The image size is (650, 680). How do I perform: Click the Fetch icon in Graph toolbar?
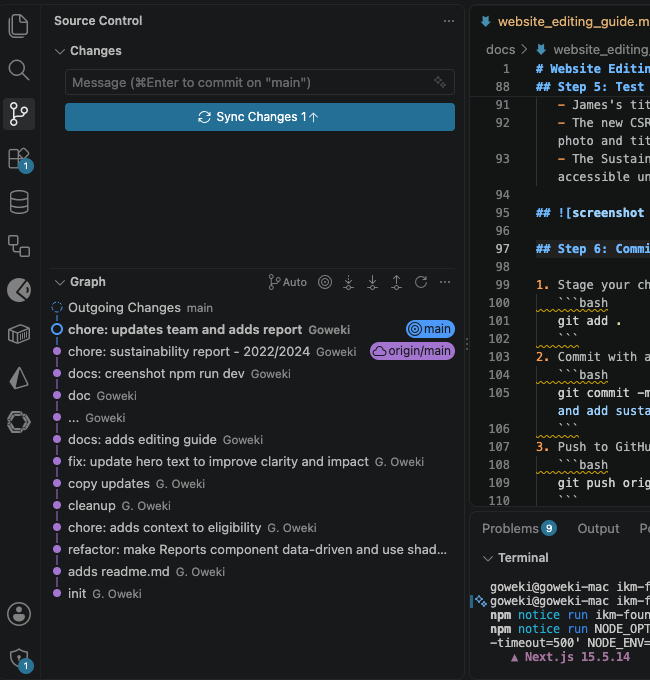point(349,282)
